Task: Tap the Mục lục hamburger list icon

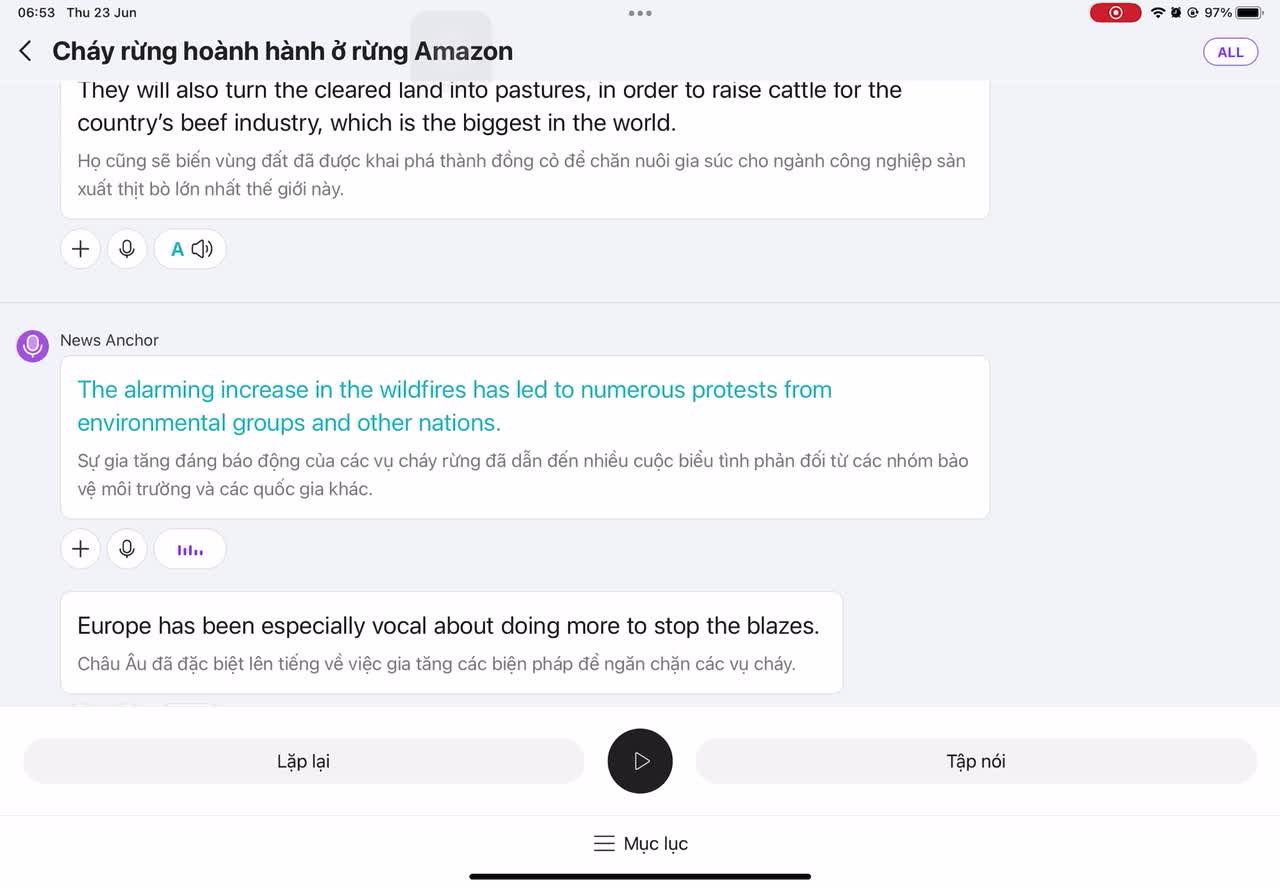Action: pyautogui.click(x=604, y=843)
